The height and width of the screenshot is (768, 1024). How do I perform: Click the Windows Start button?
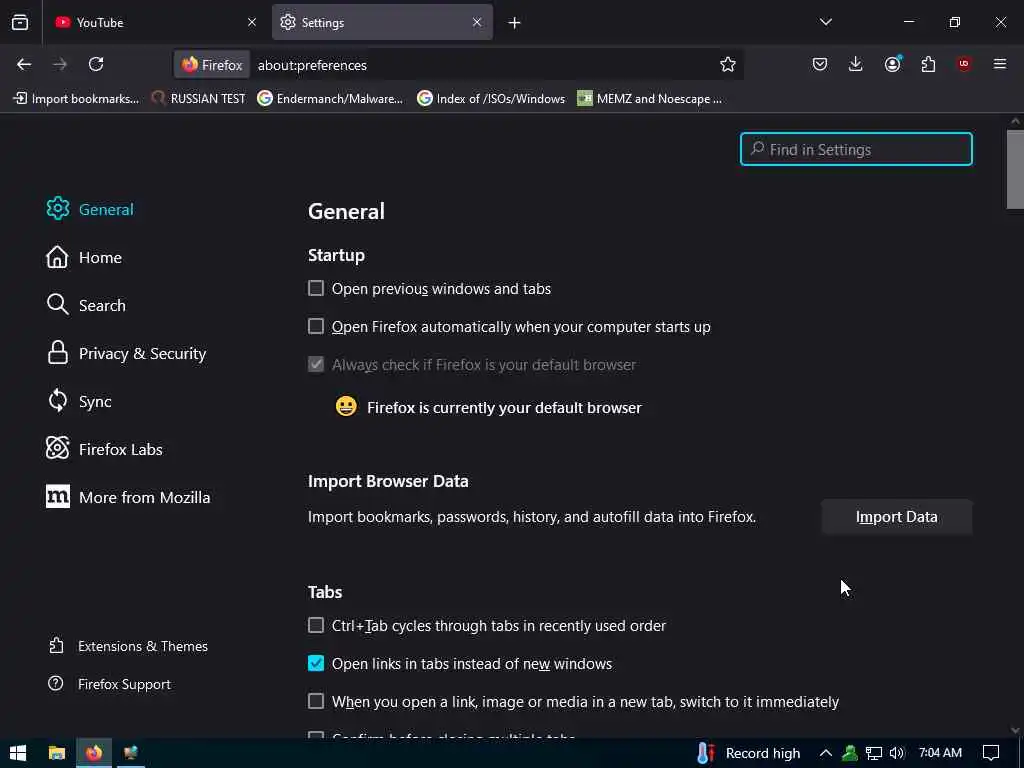coord(18,753)
